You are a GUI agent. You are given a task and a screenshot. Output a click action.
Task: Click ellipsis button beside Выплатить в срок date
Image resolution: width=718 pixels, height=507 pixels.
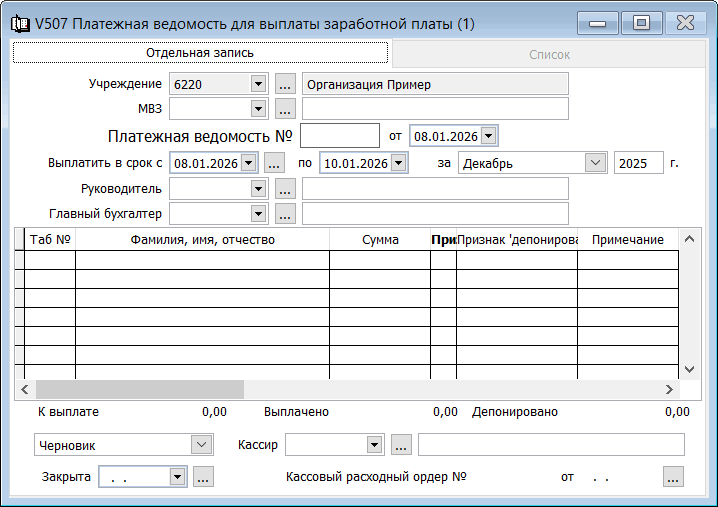(x=275, y=163)
